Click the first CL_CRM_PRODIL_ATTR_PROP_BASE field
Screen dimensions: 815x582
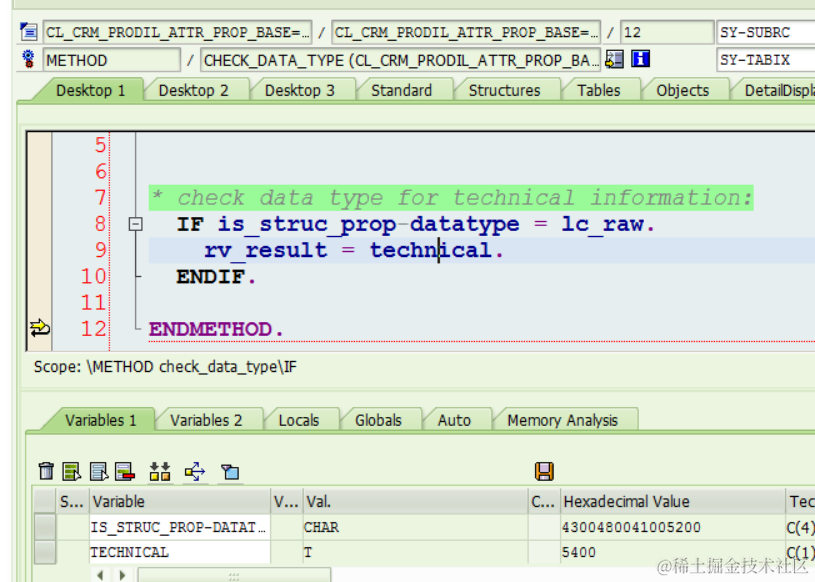tap(178, 32)
